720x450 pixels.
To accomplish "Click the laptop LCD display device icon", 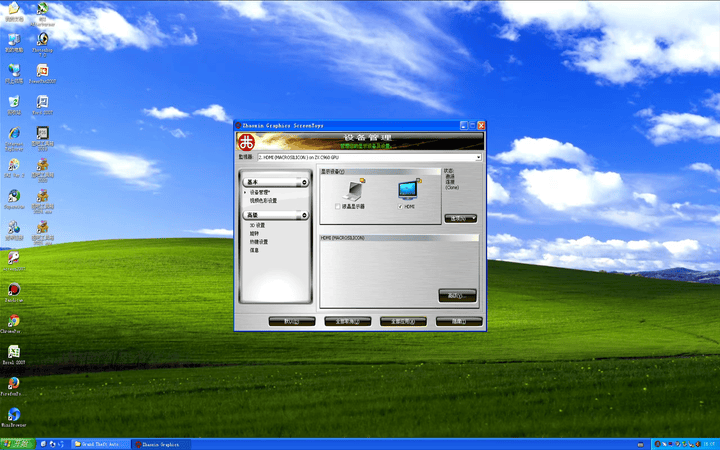I will [x=354, y=190].
